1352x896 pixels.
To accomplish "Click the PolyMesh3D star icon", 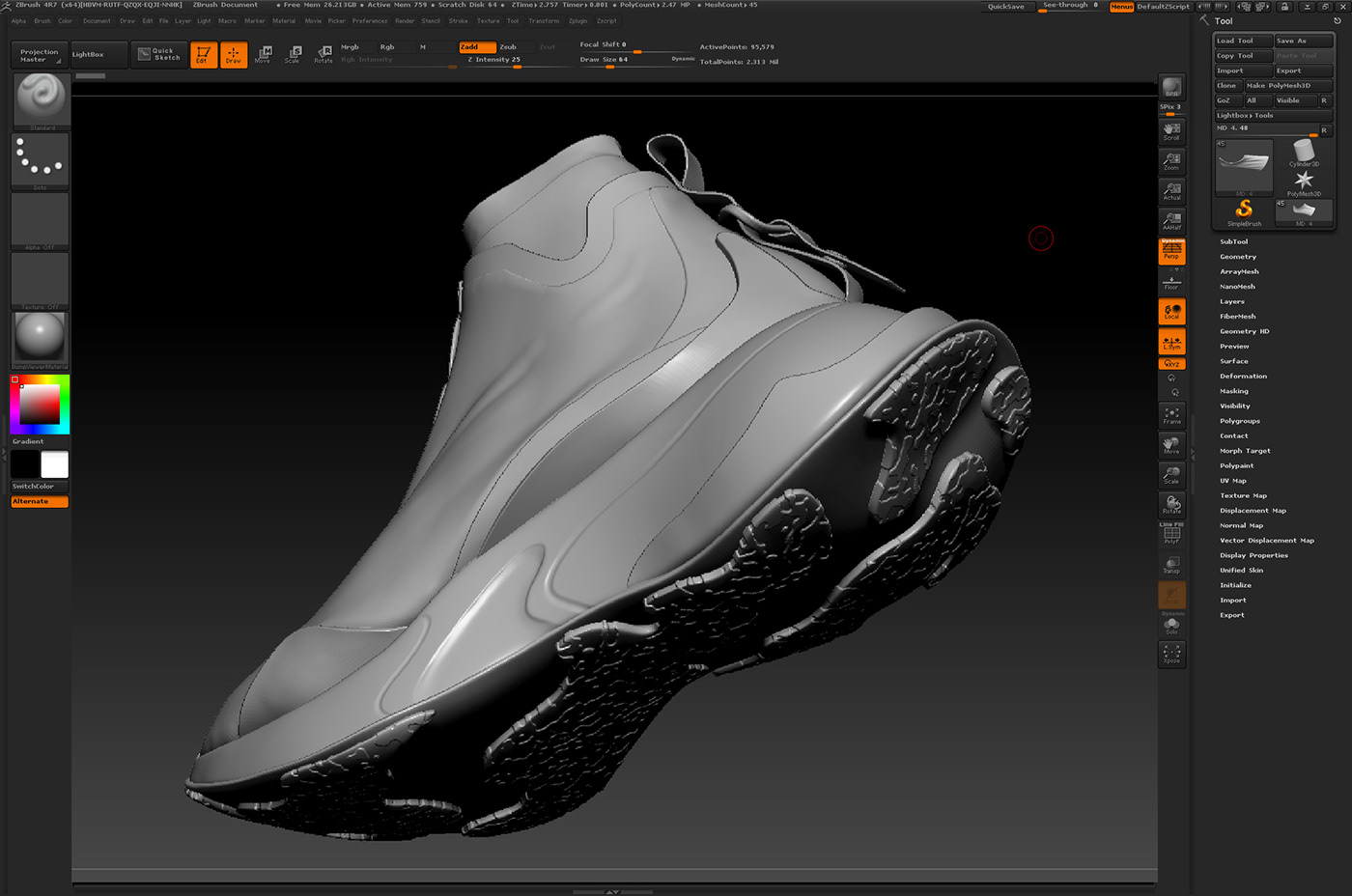I will [1303, 177].
